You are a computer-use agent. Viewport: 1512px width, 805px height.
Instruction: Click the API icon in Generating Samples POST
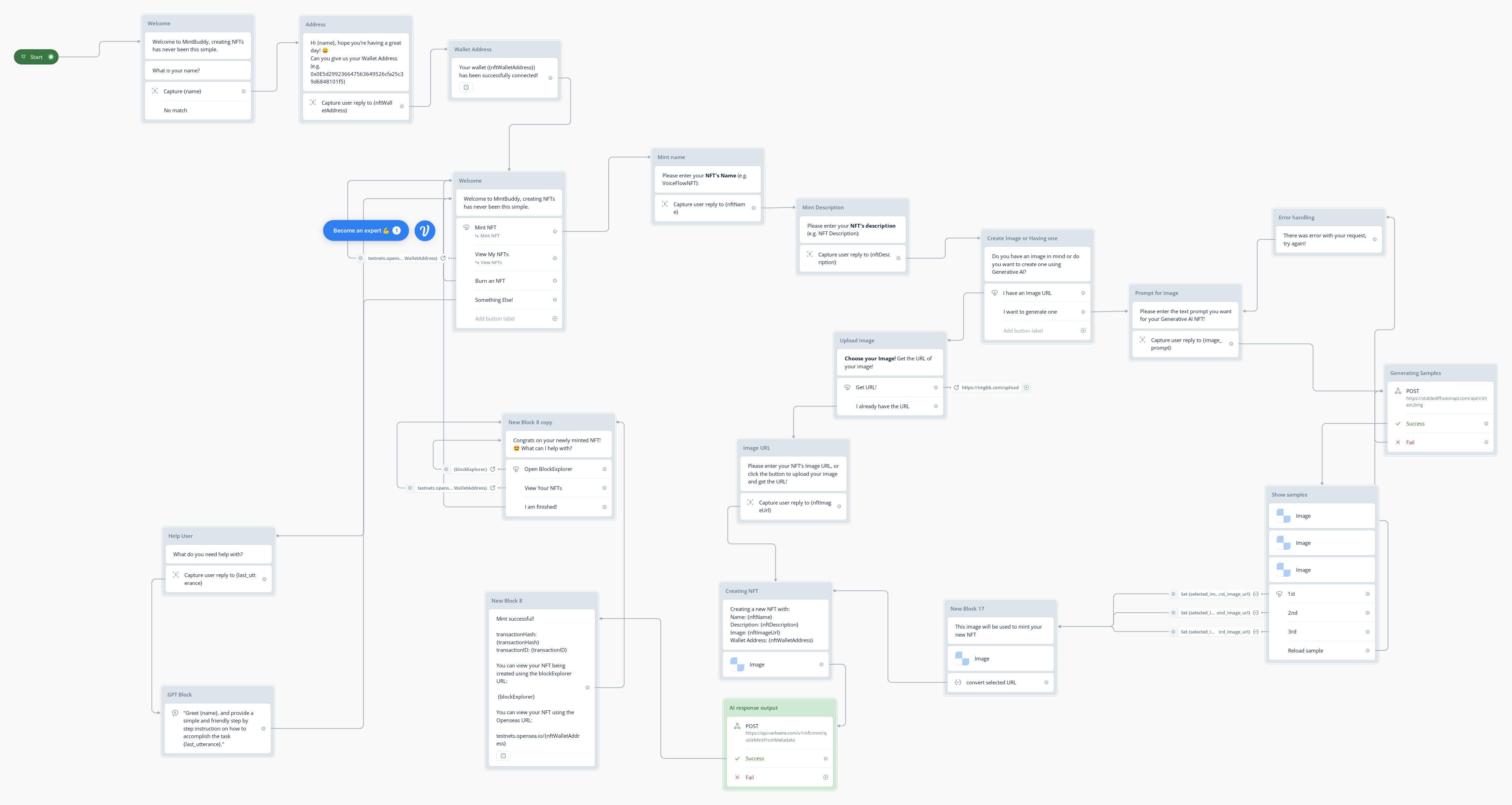[1398, 391]
